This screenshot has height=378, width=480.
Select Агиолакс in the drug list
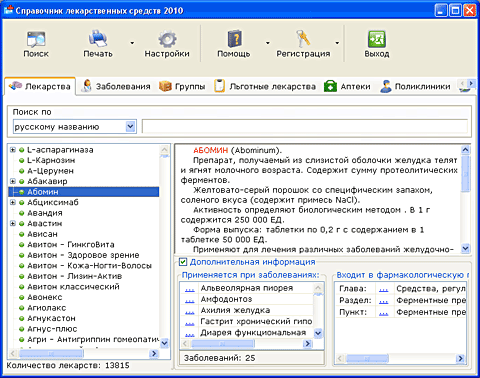coord(47,308)
